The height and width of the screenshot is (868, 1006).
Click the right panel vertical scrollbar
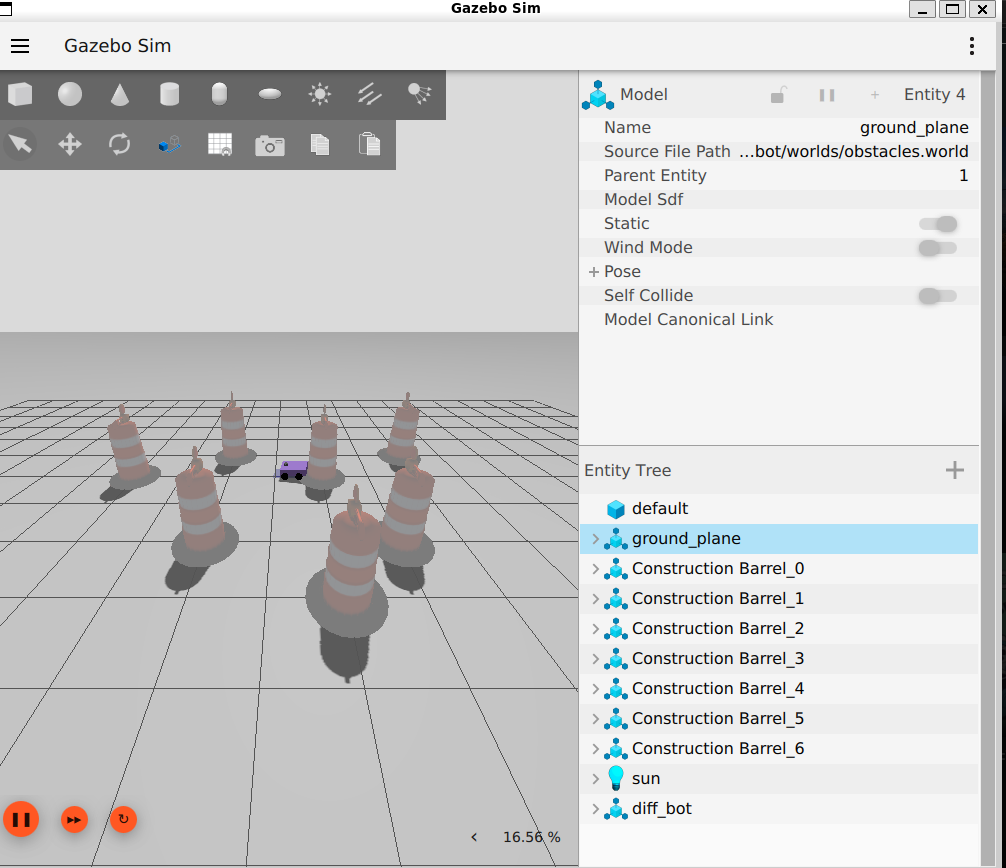[x=987, y=468]
